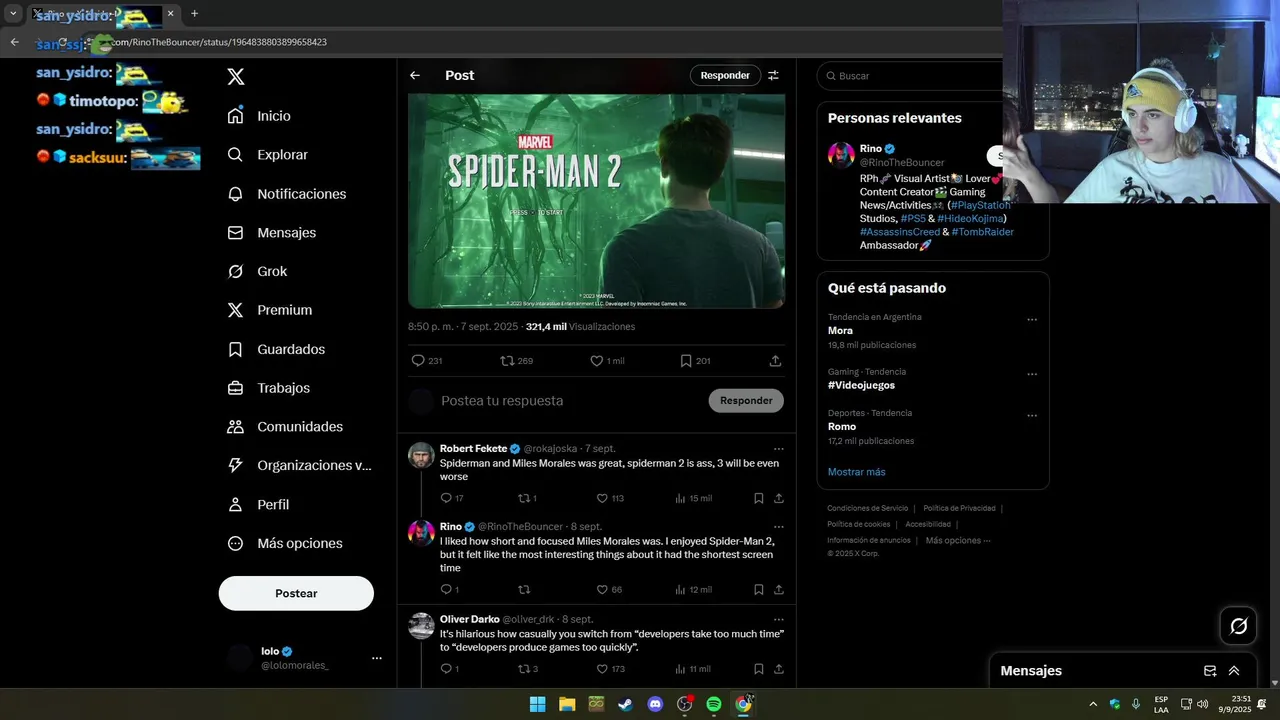
Task: Click the X logo in the sidebar
Action: 236,77
